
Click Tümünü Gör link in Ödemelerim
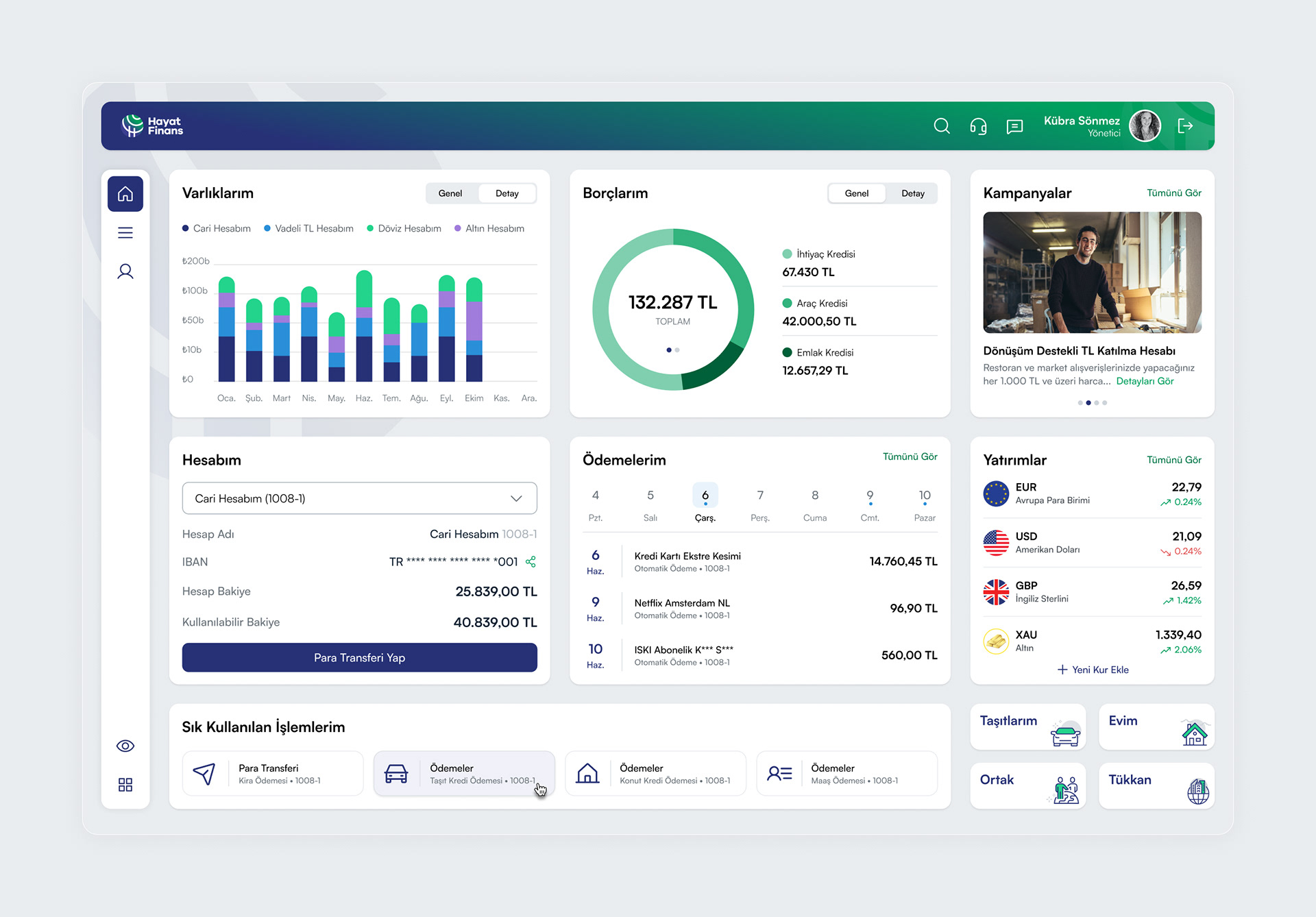point(910,456)
